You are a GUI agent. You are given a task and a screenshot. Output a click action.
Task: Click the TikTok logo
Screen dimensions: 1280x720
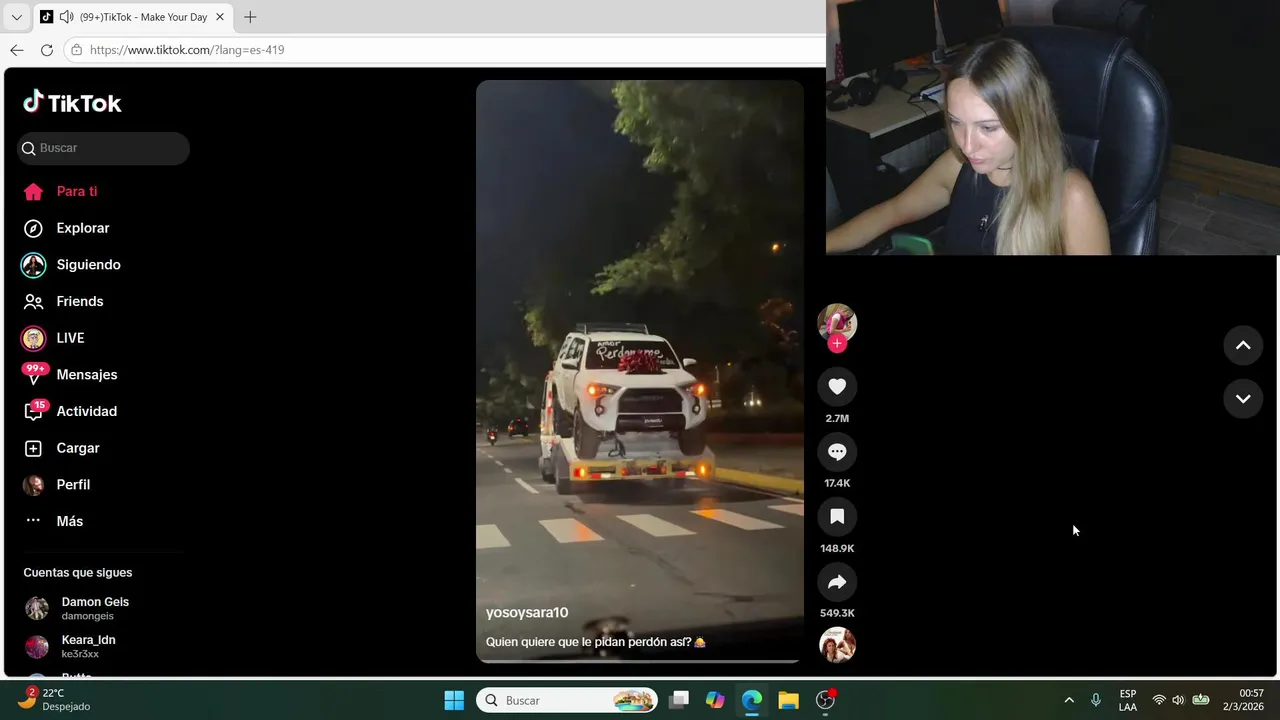click(72, 103)
